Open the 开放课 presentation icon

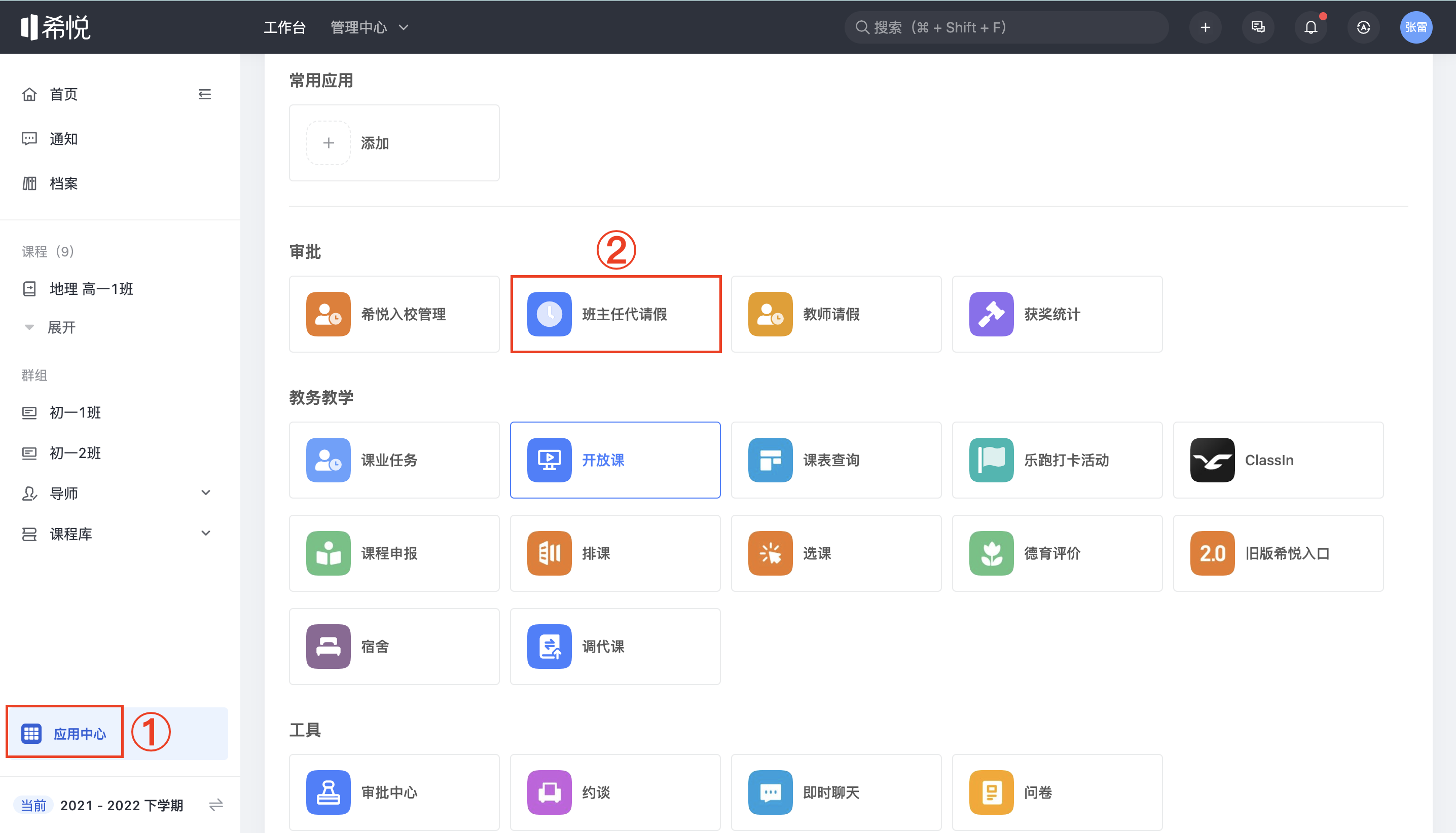tap(549, 460)
